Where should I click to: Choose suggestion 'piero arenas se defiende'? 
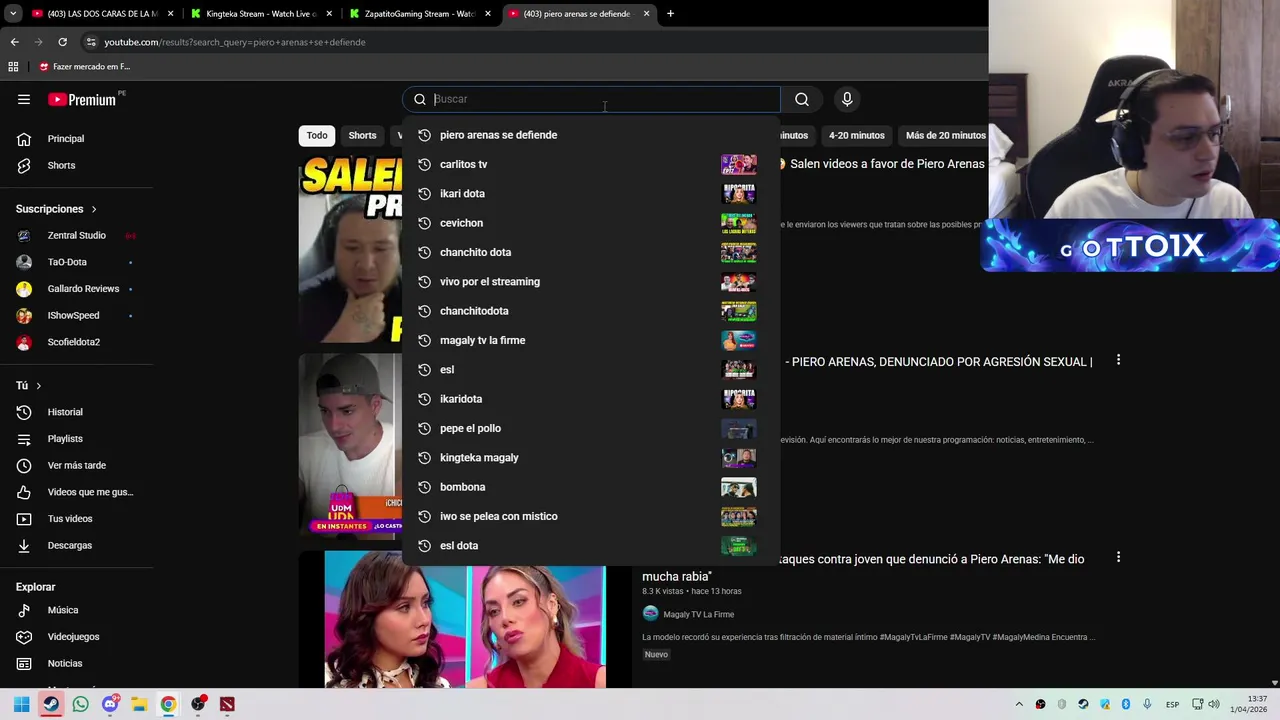coord(590,135)
